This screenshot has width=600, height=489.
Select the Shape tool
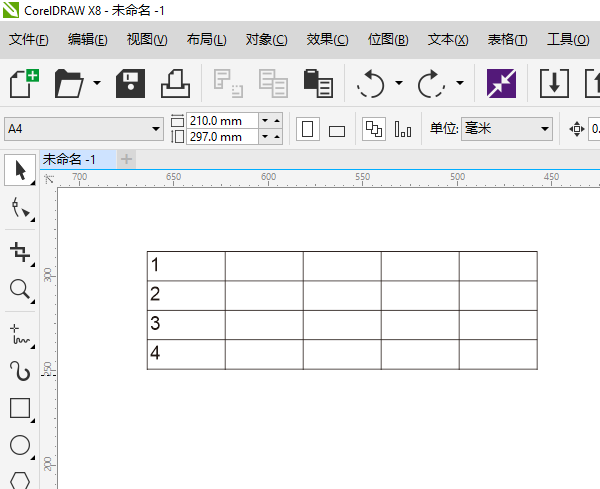(x=20, y=208)
